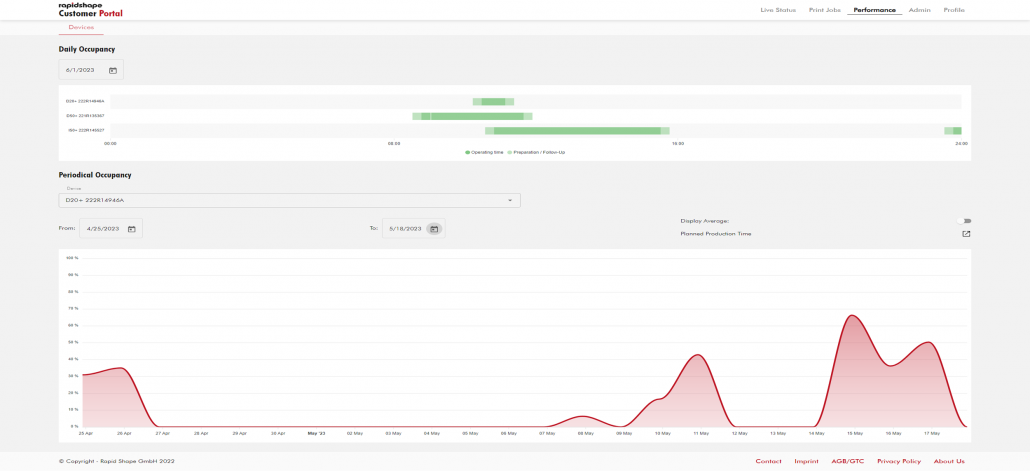Viewport: 1030px width, 471px height.
Task: Toggle the Display Average switch
Action: pyautogui.click(x=965, y=221)
